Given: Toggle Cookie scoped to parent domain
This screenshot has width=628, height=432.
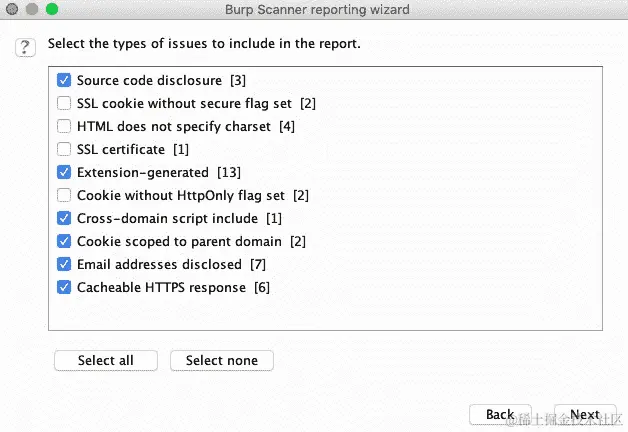Looking at the screenshot, I should [x=64, y=241].
